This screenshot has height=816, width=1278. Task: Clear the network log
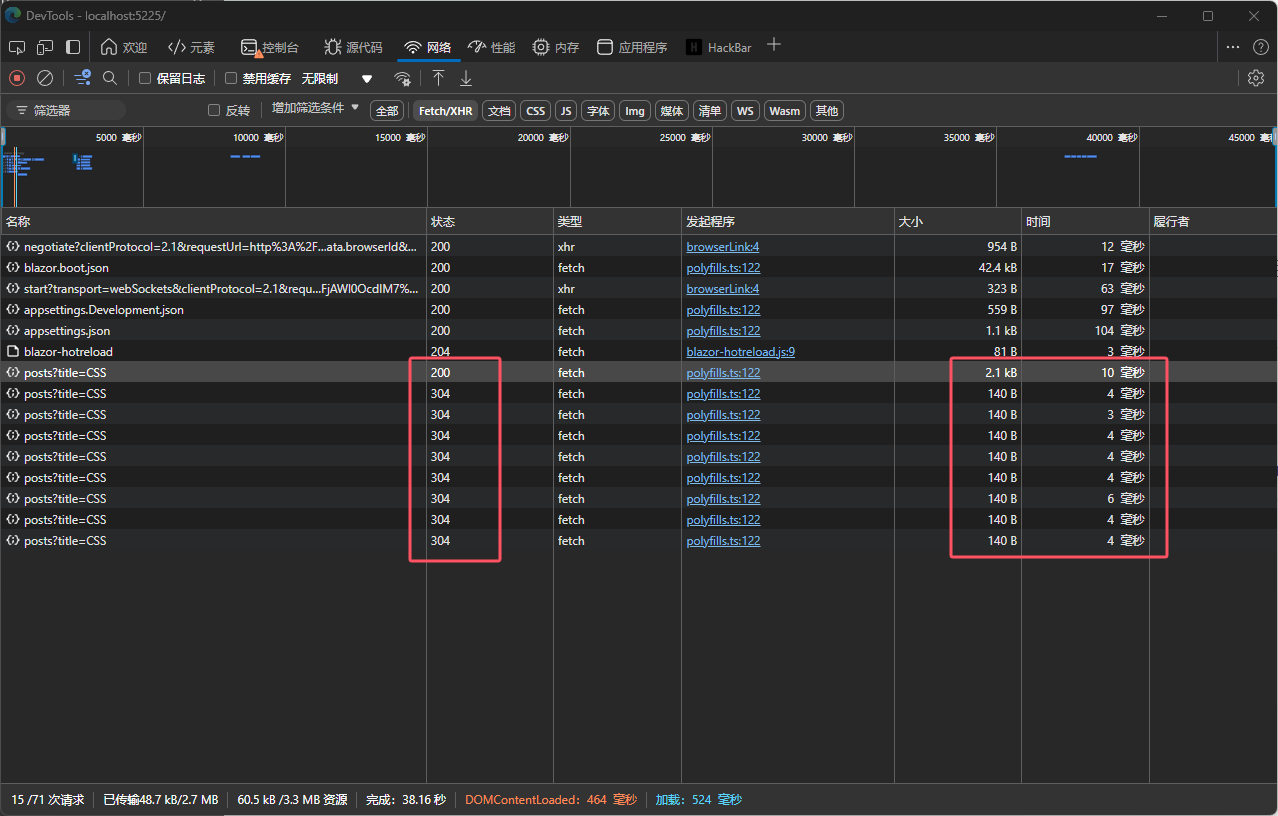(45, 78)
